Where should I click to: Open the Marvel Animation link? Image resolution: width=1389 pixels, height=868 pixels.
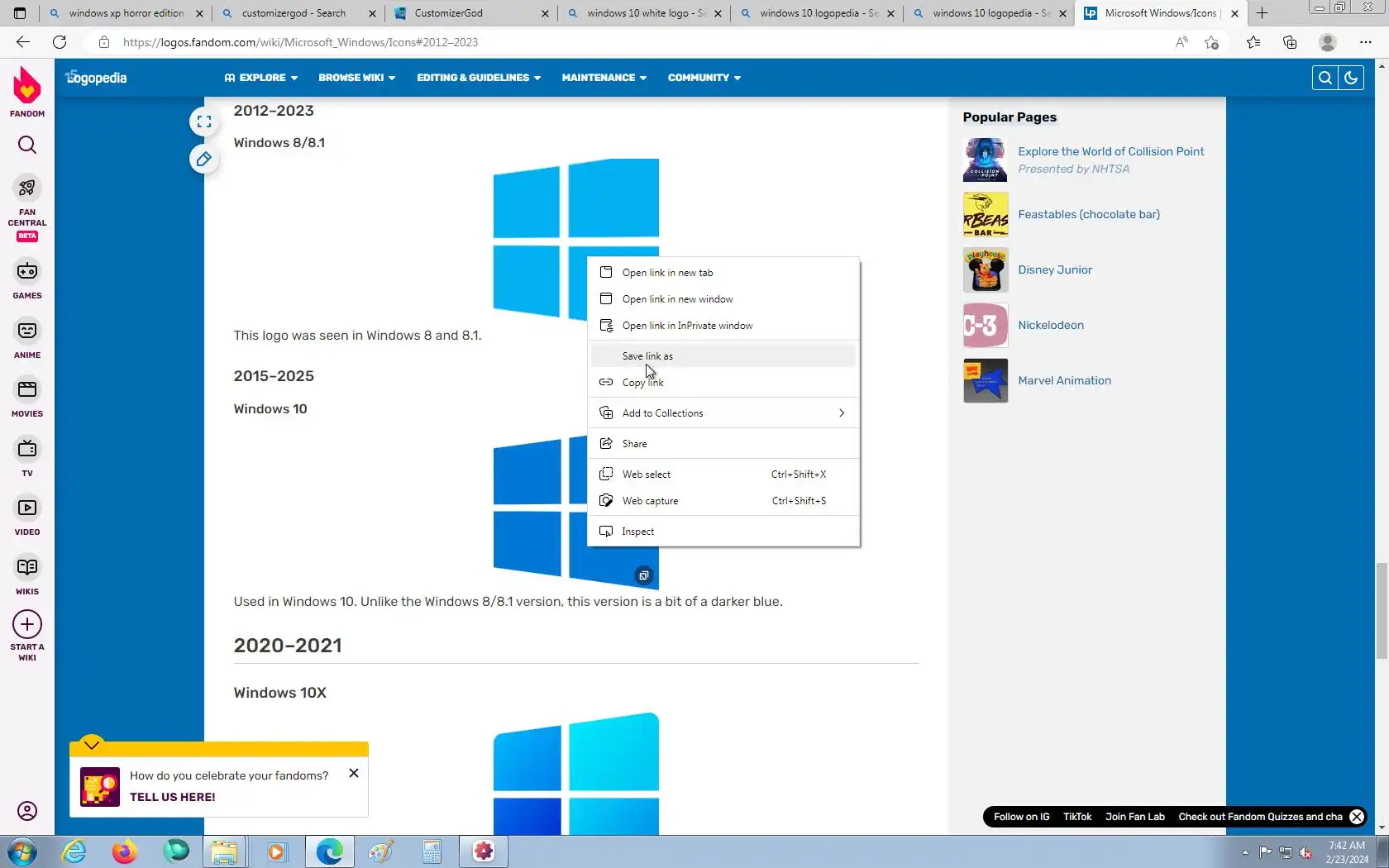1064,380
